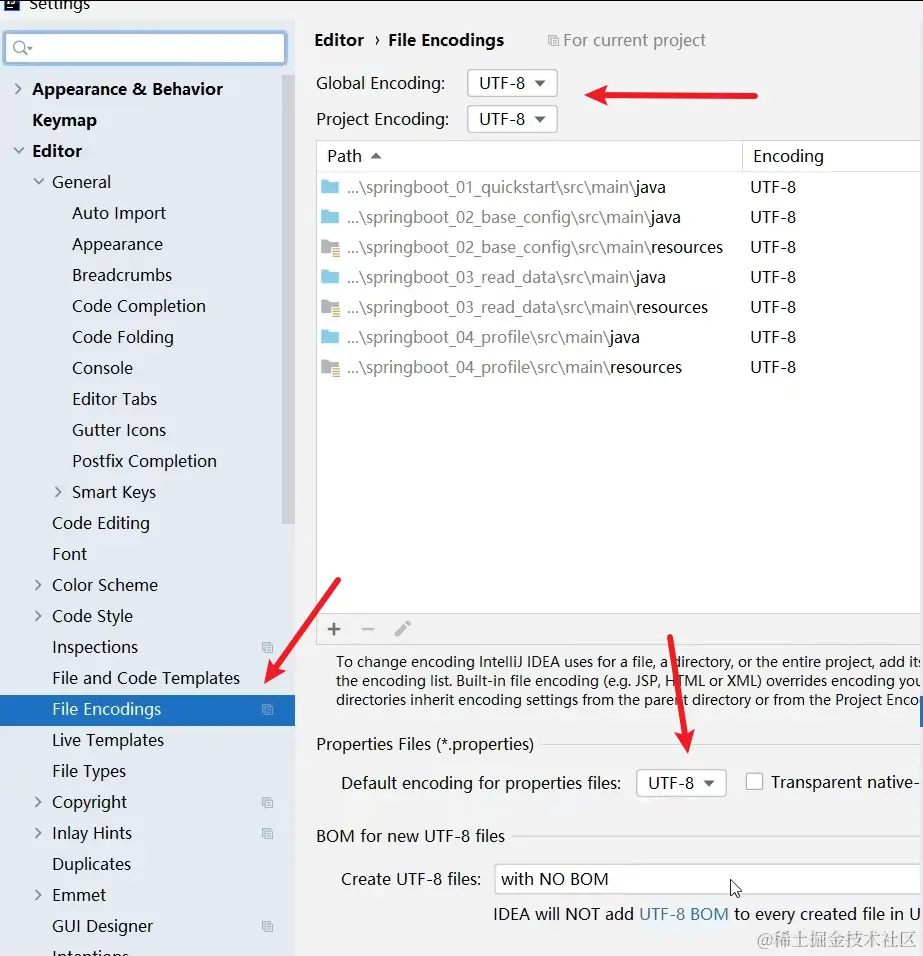
Task: Open Live Templates settings
Action: pos(108,740)
